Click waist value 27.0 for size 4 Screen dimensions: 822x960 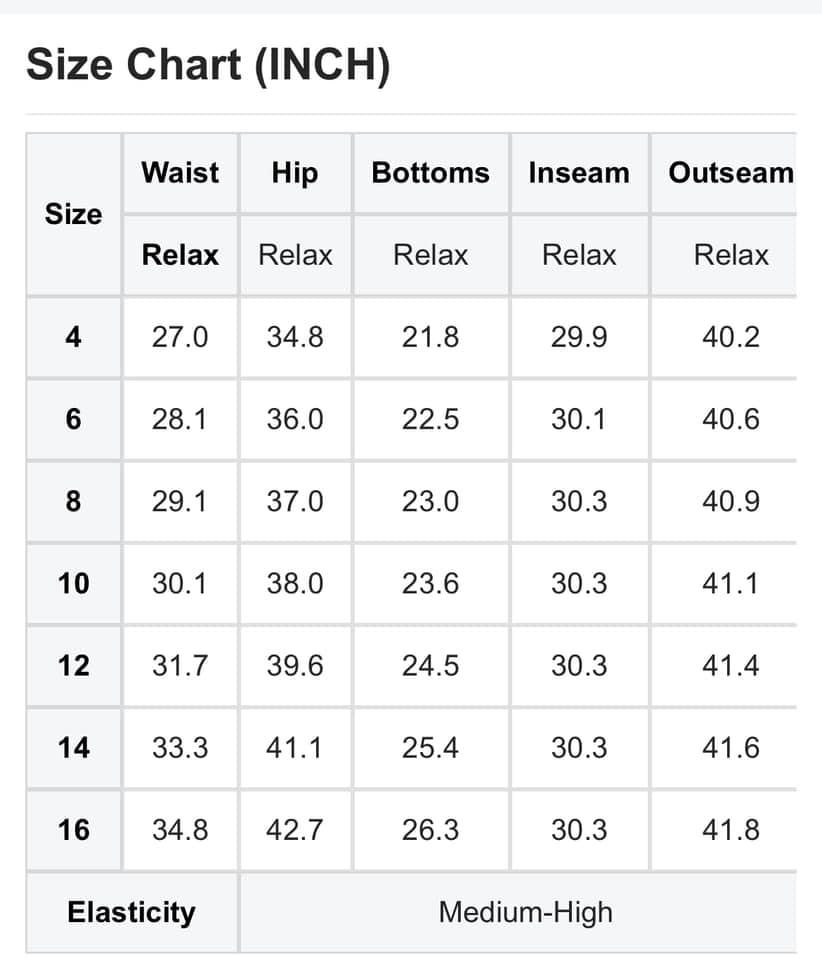[180, 337]
